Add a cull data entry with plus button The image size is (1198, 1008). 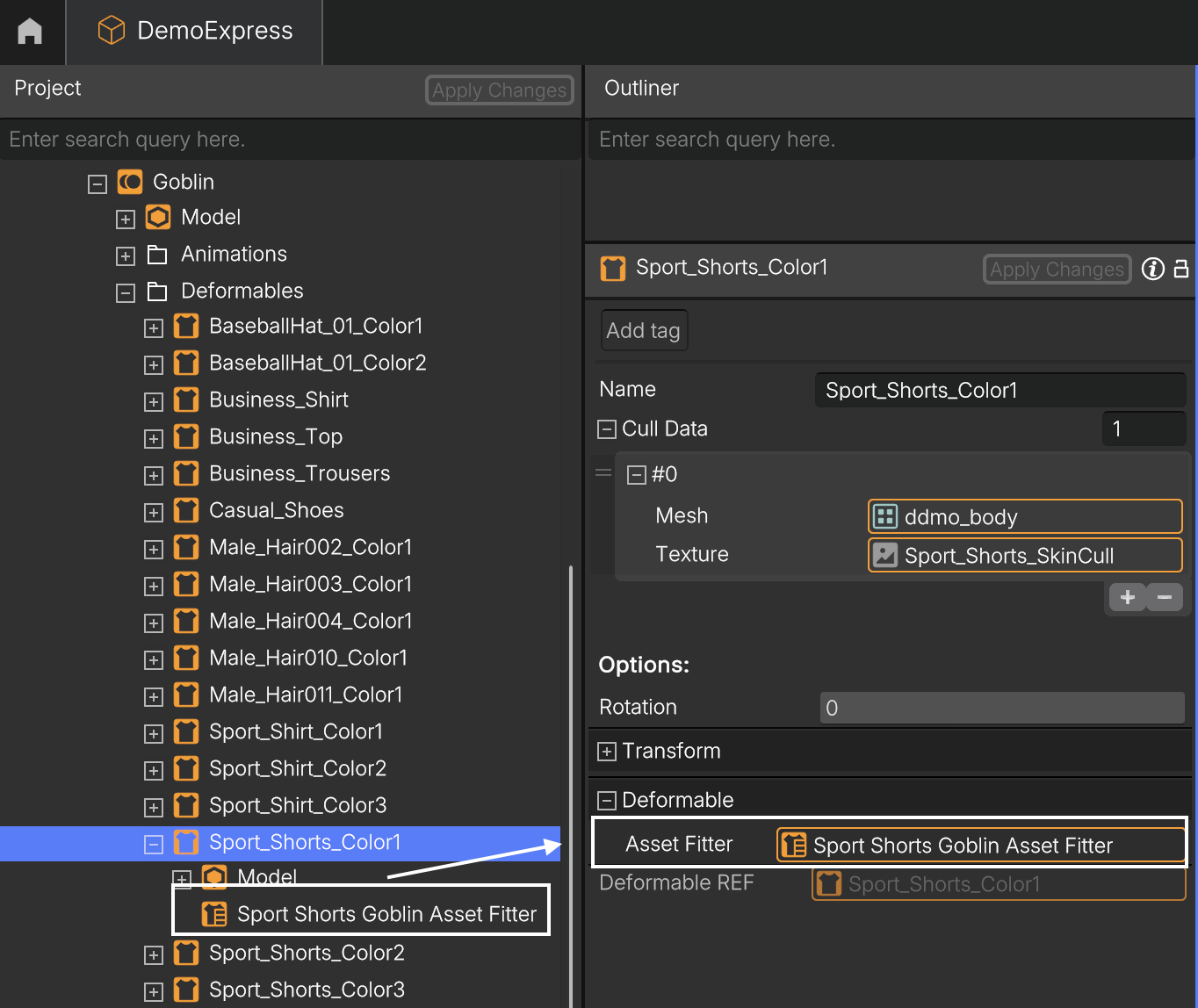point(1128,597)
